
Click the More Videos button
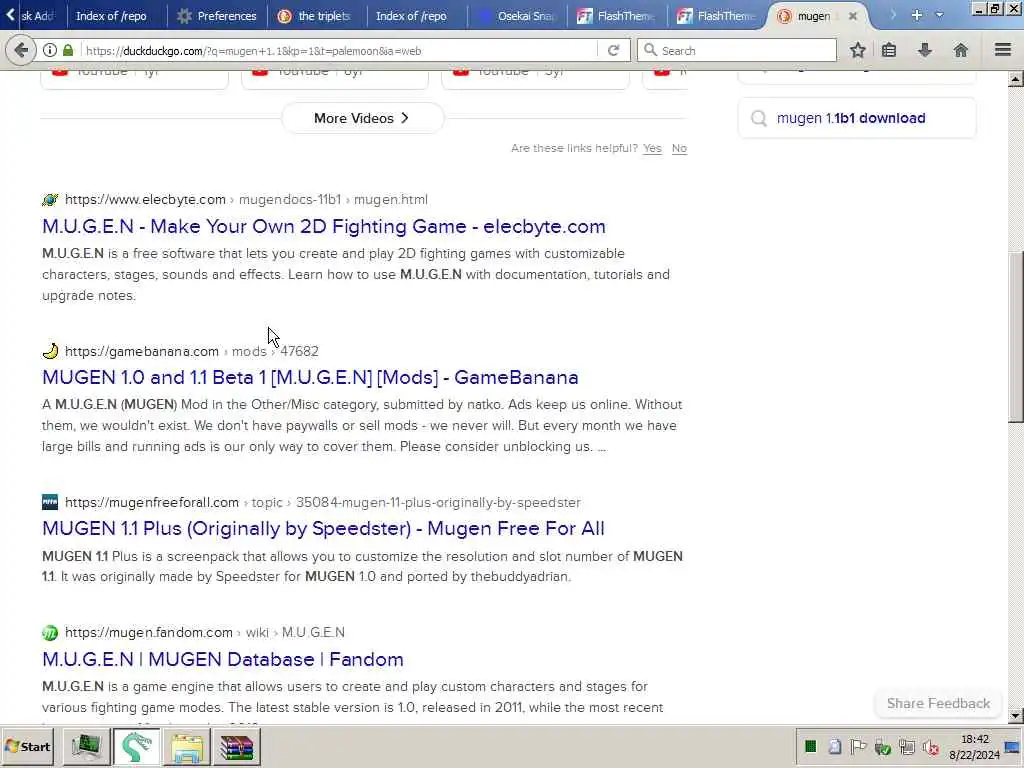[362, 118]
